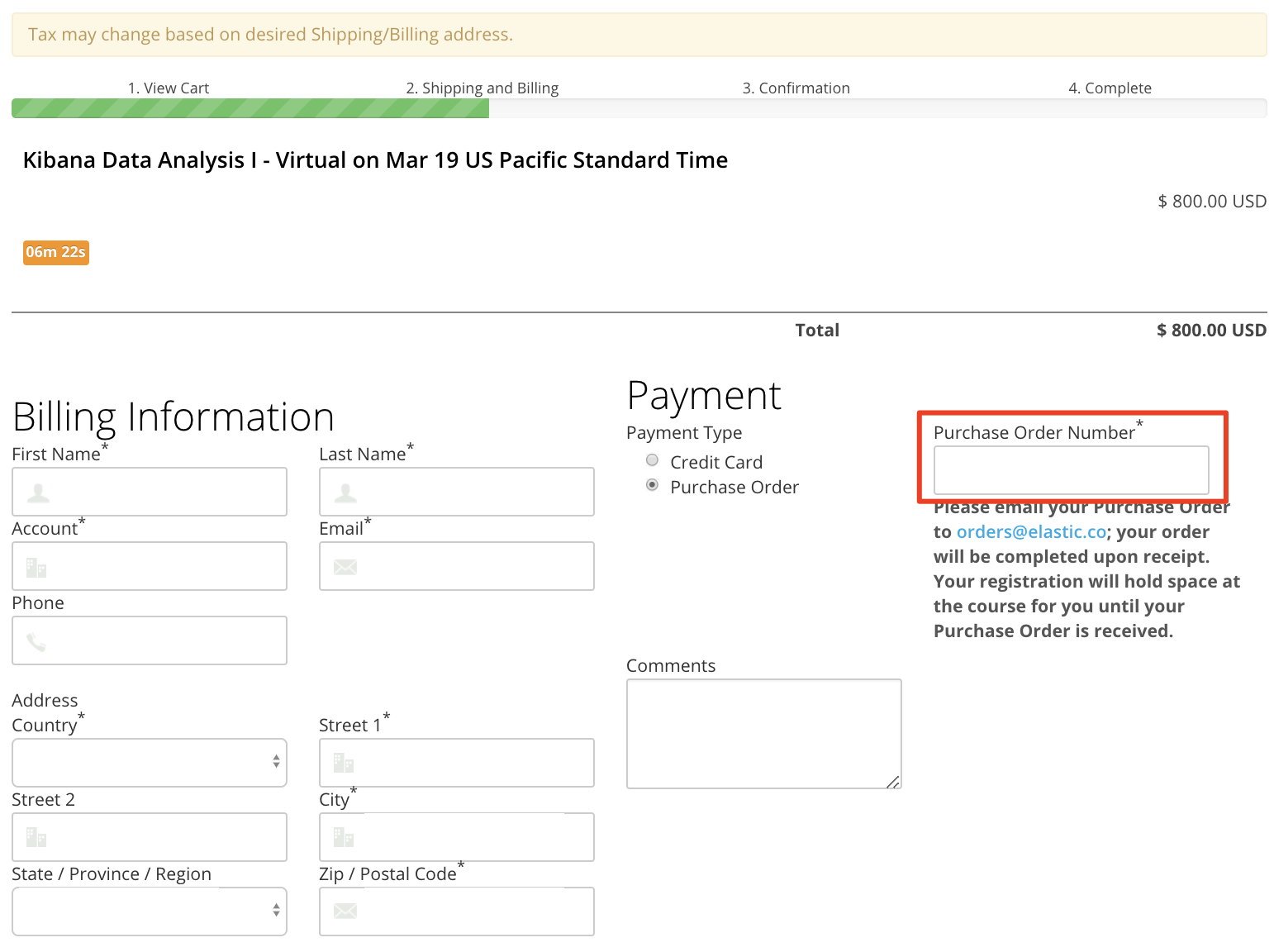This screenshot has width=1274, height=952.
Task: Click the Comments box resize handle
Action: point(893,781)
